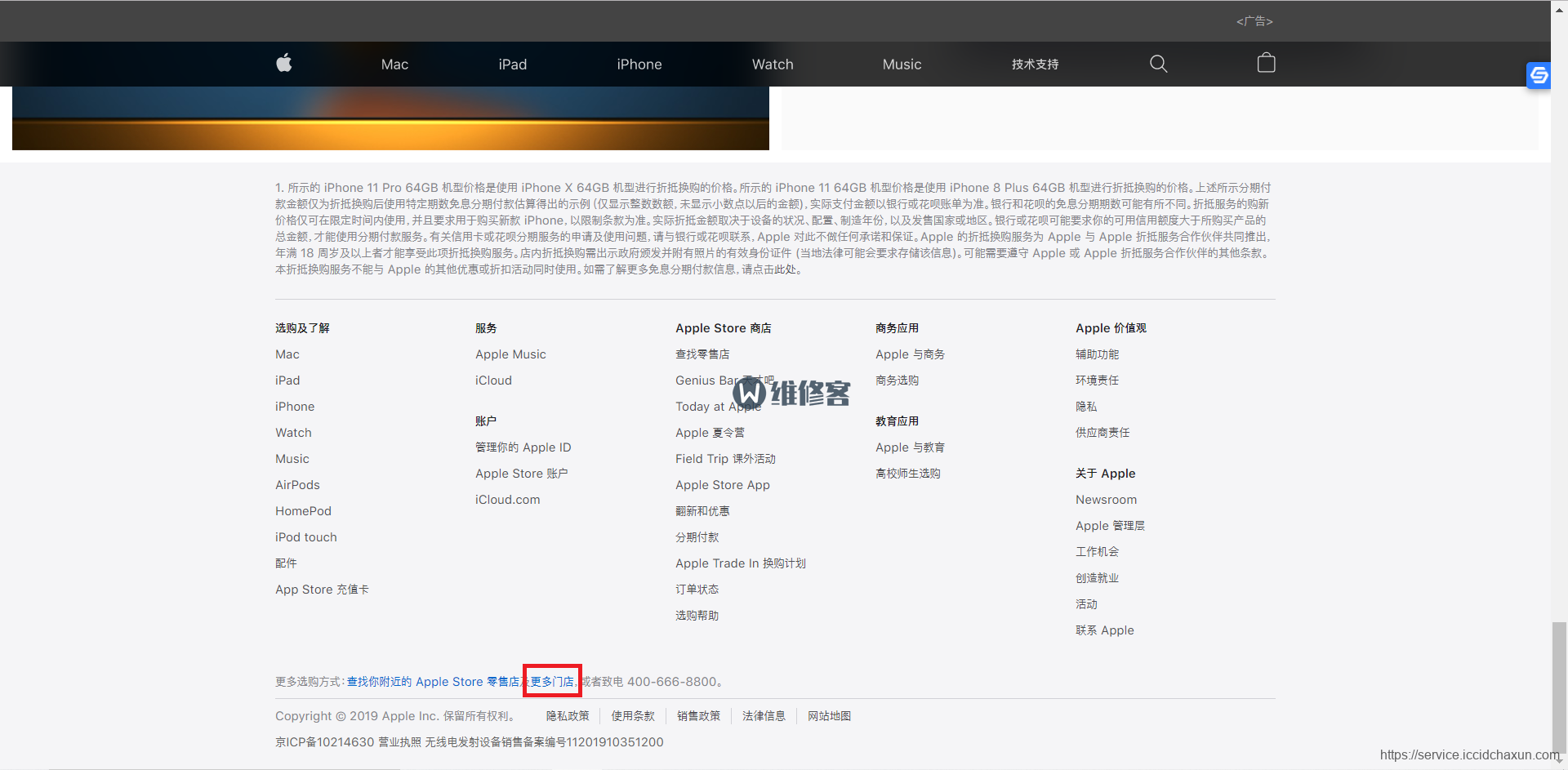Open Field Trip 课外活动 link
Viewport: 1568px width, 770px height.
click(725, 459)
